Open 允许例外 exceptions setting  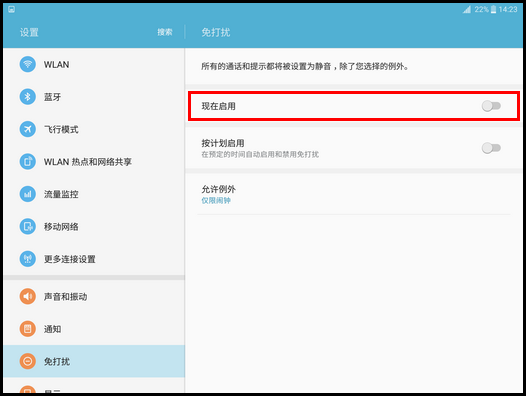[354, 194]
